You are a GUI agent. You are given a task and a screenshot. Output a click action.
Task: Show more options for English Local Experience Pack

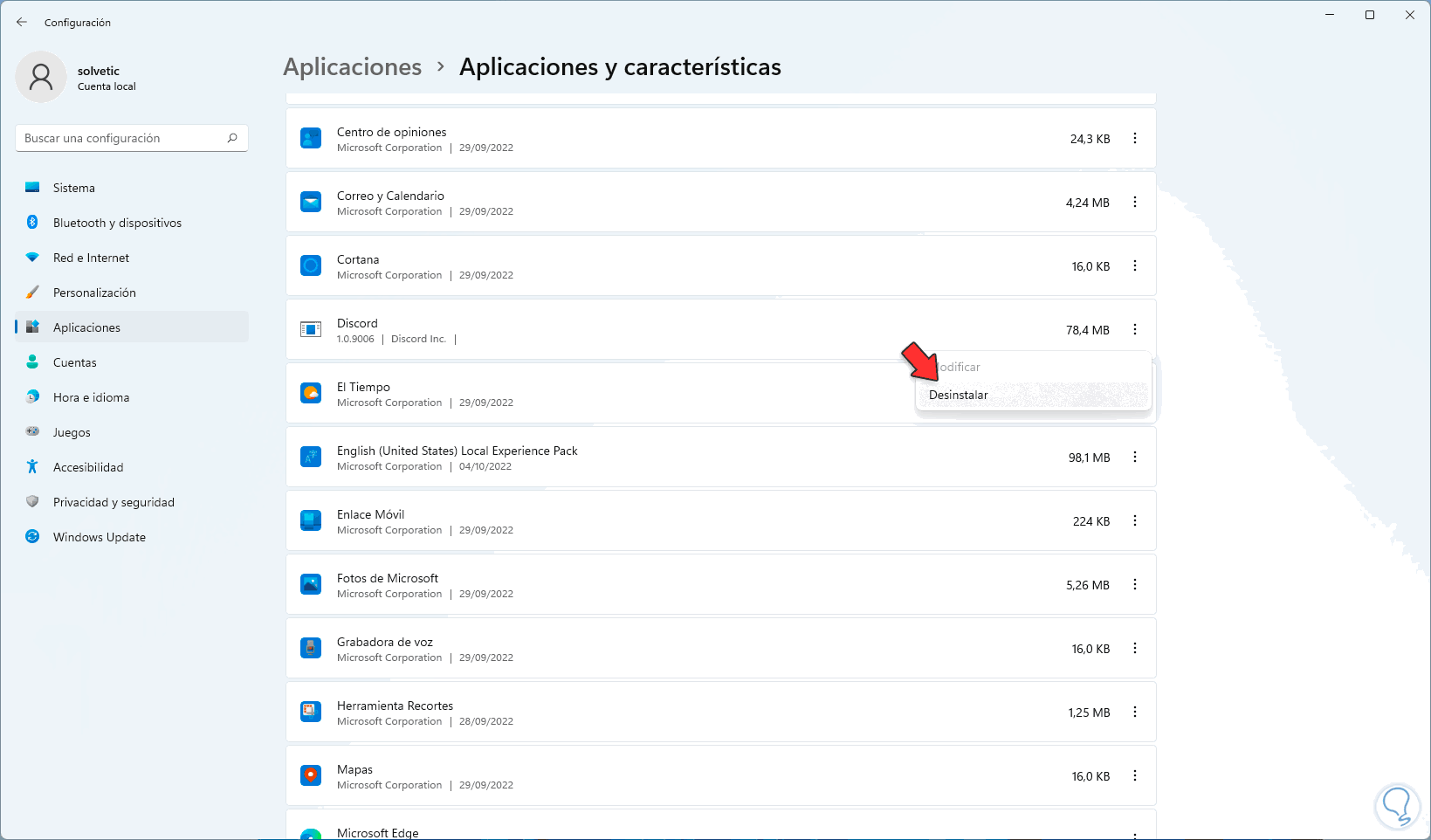[1135, 457]
